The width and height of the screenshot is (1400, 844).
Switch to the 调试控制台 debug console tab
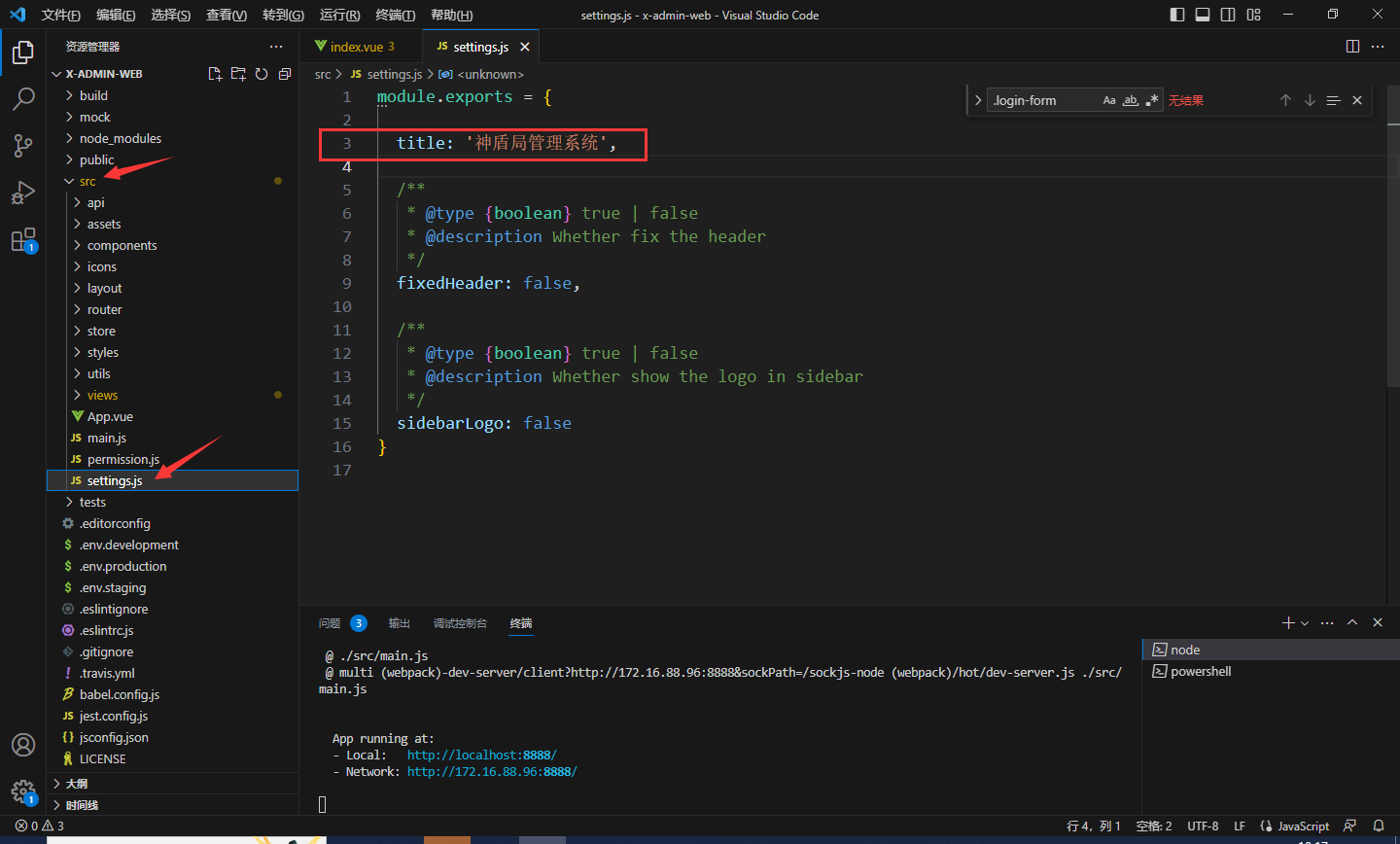point(460,623)
